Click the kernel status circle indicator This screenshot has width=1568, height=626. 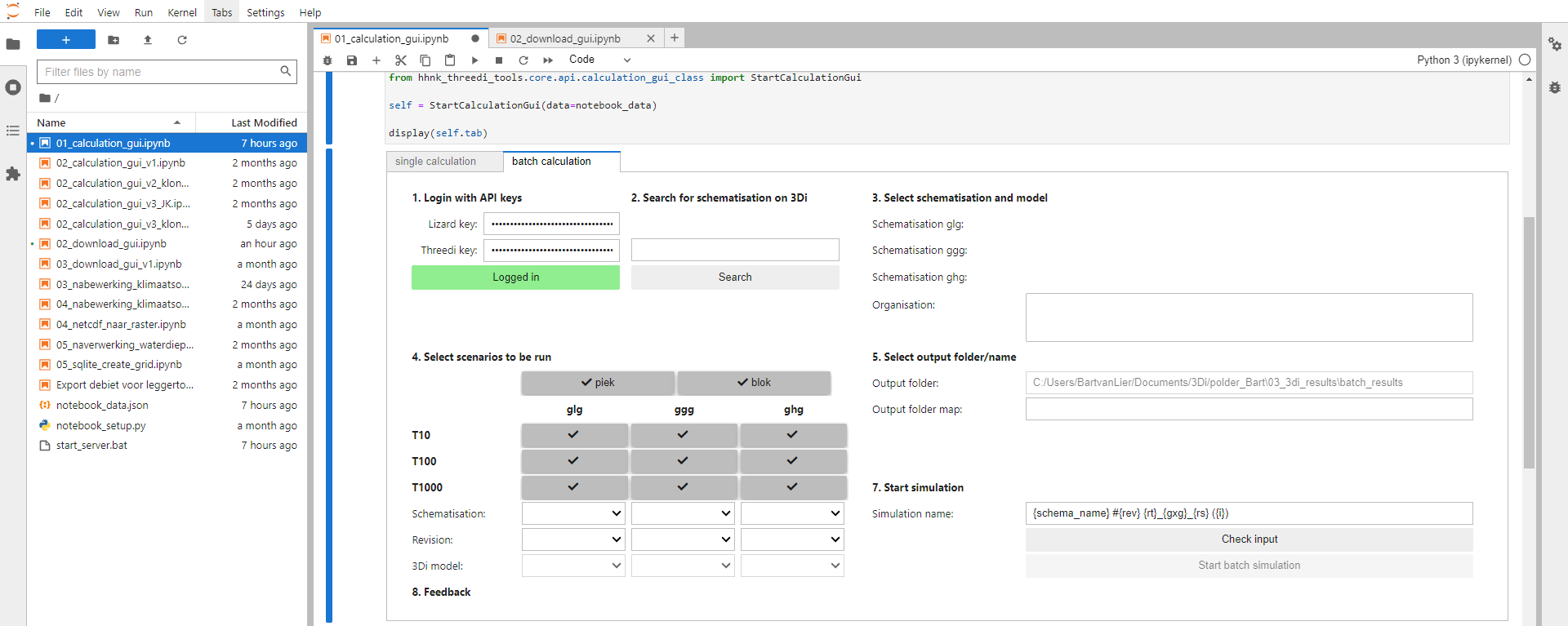pos(1525,60)
